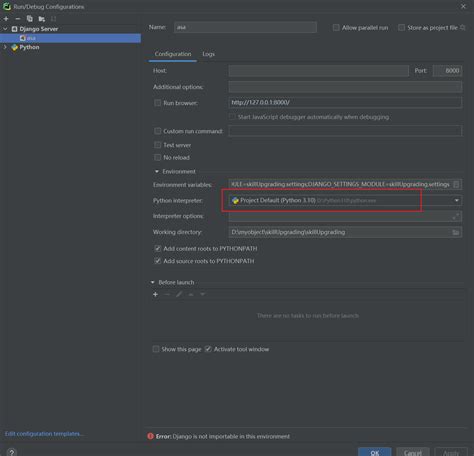The height and width of the screenshot is (456, 474).
Task: Uncheck Add content roots to PYTHONPATH
Action: 158,249
